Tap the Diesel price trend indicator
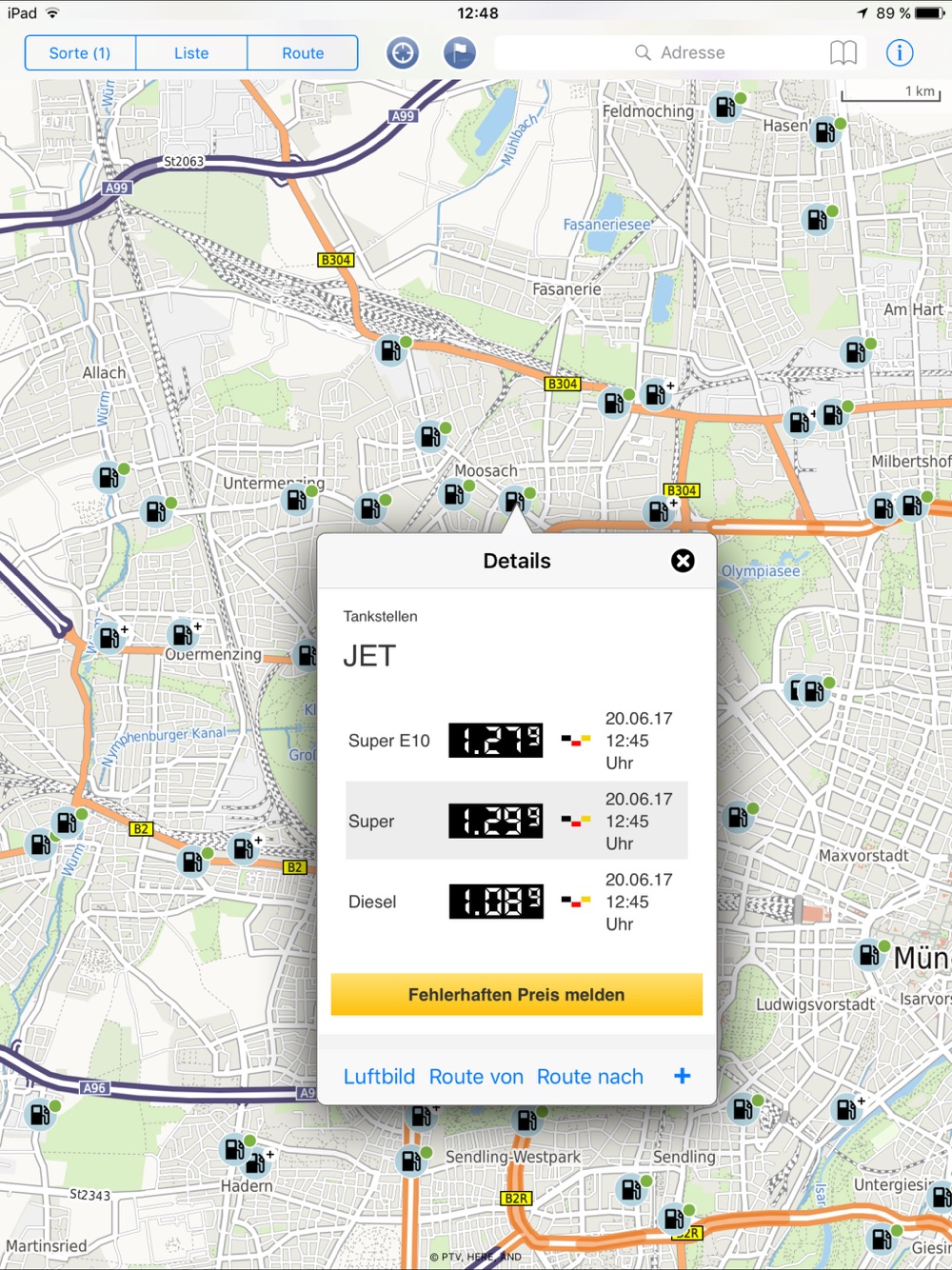This screenshot has height=1270, width=952. [x=575, y=901]
